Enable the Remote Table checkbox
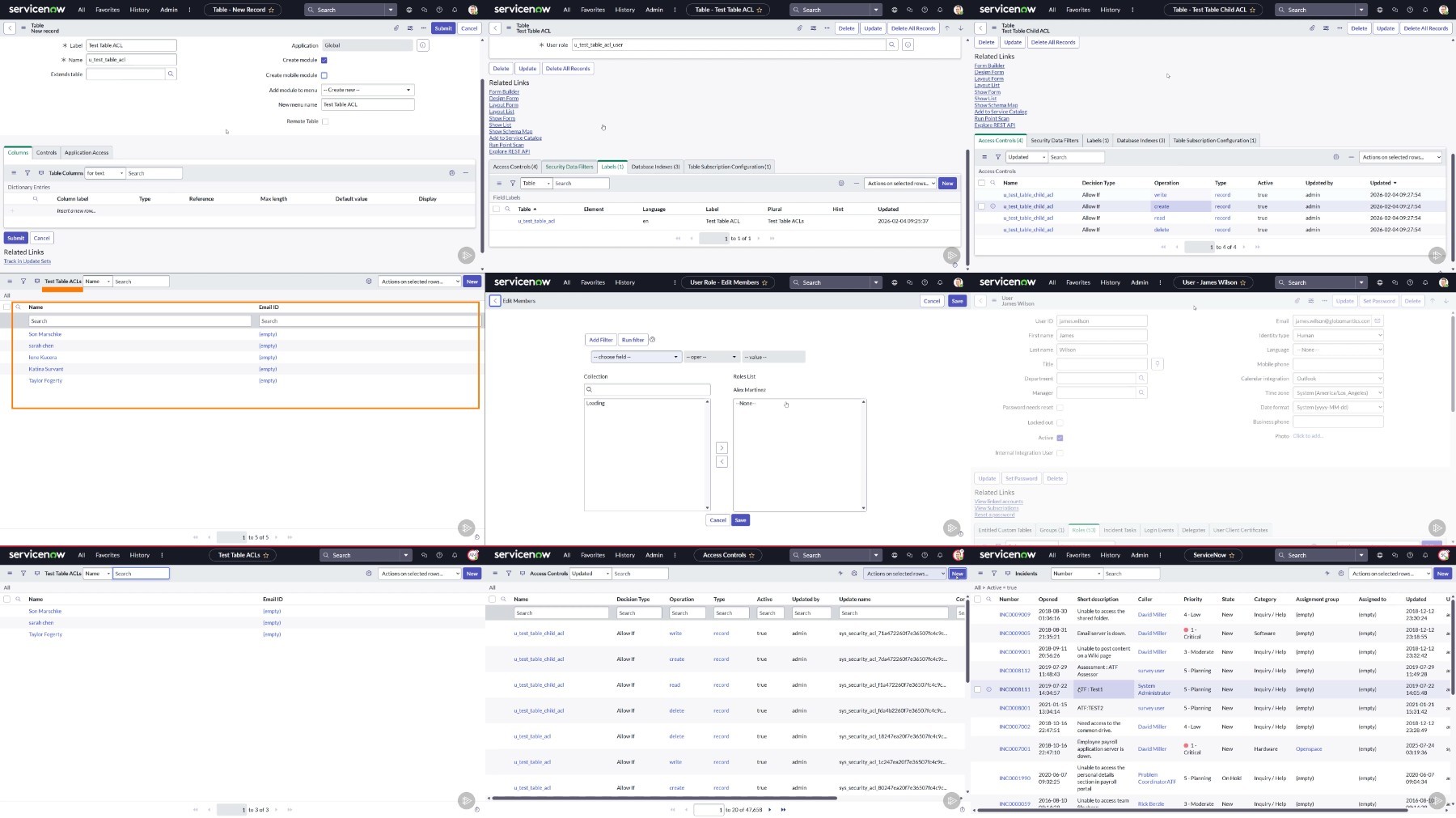This screenshot has height=818, width=1456. [x=325, y=121]
